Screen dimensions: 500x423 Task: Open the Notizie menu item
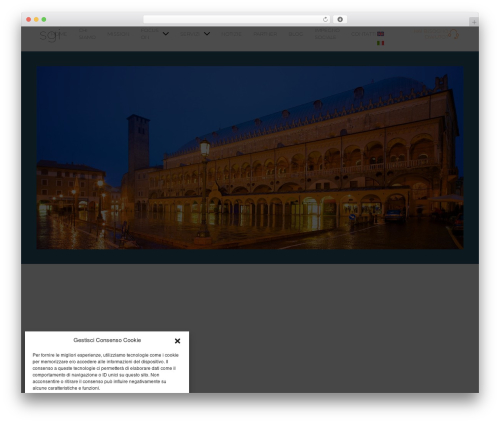[231, 34]
